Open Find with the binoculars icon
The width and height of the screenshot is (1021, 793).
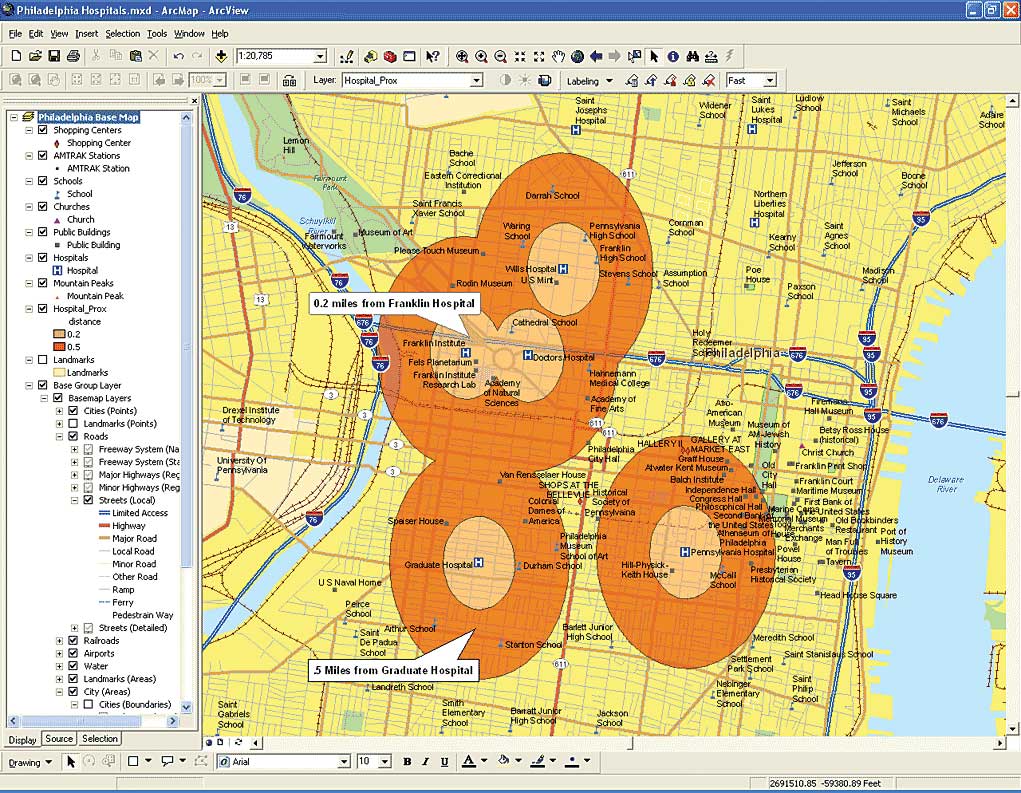tap(692, 57)
